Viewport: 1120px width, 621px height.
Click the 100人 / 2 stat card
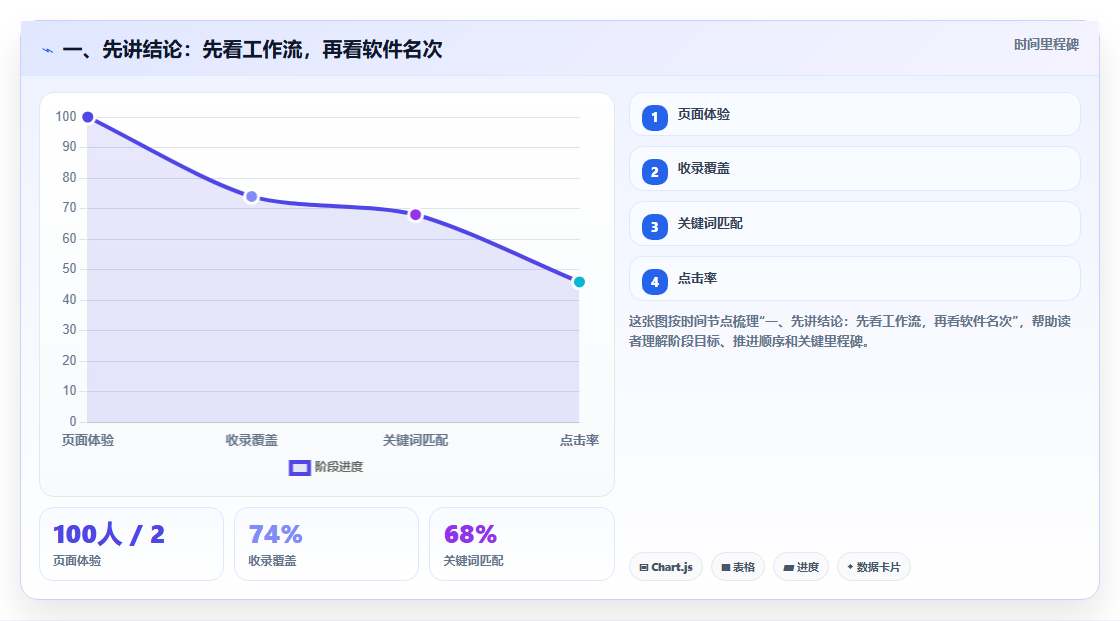[131, 544]
